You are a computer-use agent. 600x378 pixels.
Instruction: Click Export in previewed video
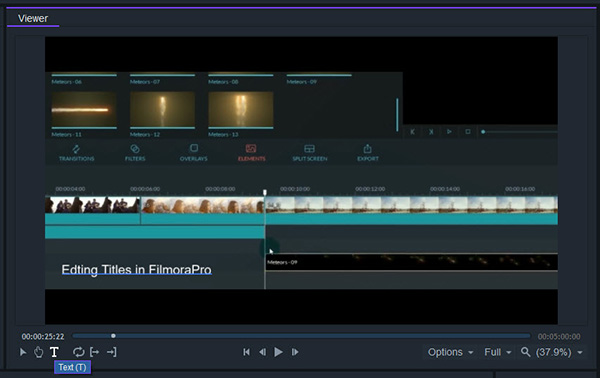coord(368,153)
